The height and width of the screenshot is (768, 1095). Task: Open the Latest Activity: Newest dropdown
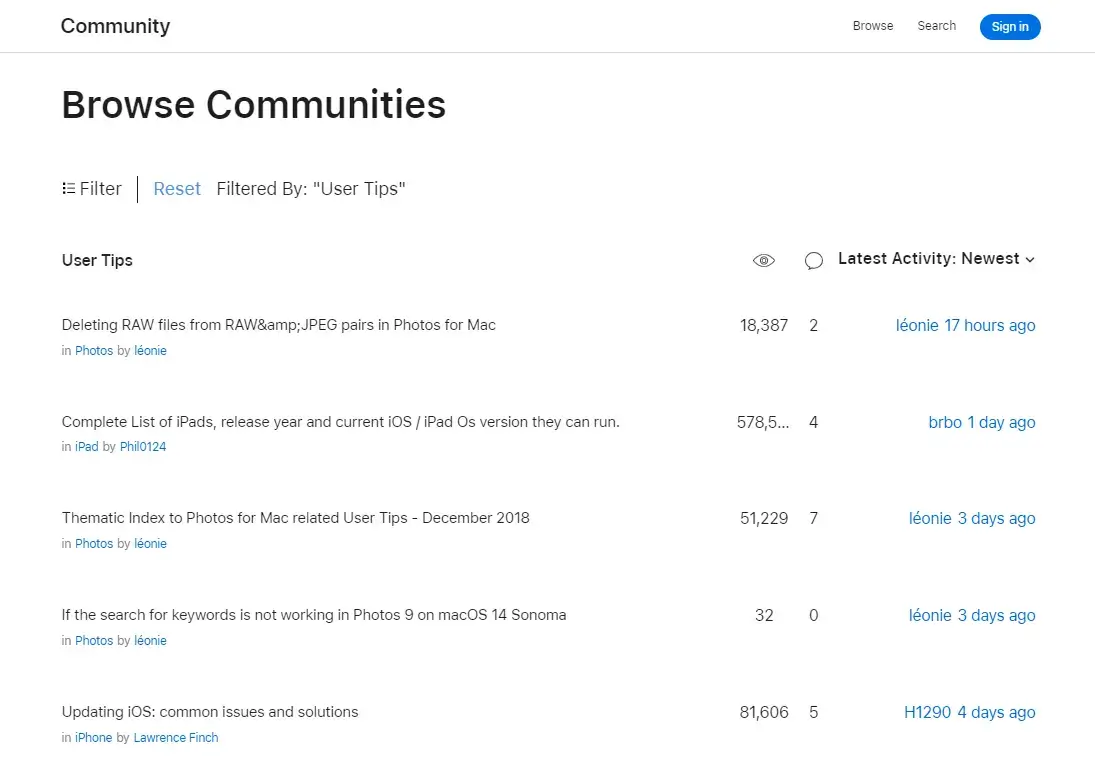pos(935,258)
